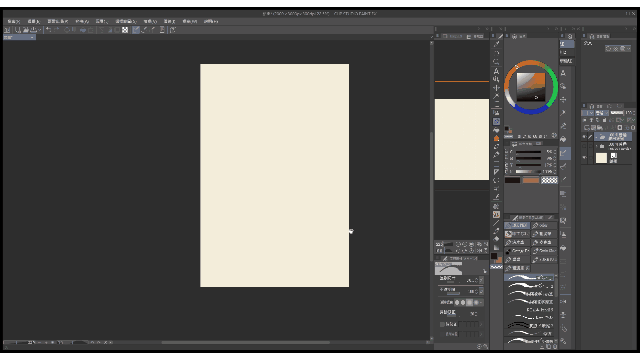This screenshot has height=360, width=640.
Task: Click the cream Paper layer thumbnail
Action: 602,158
